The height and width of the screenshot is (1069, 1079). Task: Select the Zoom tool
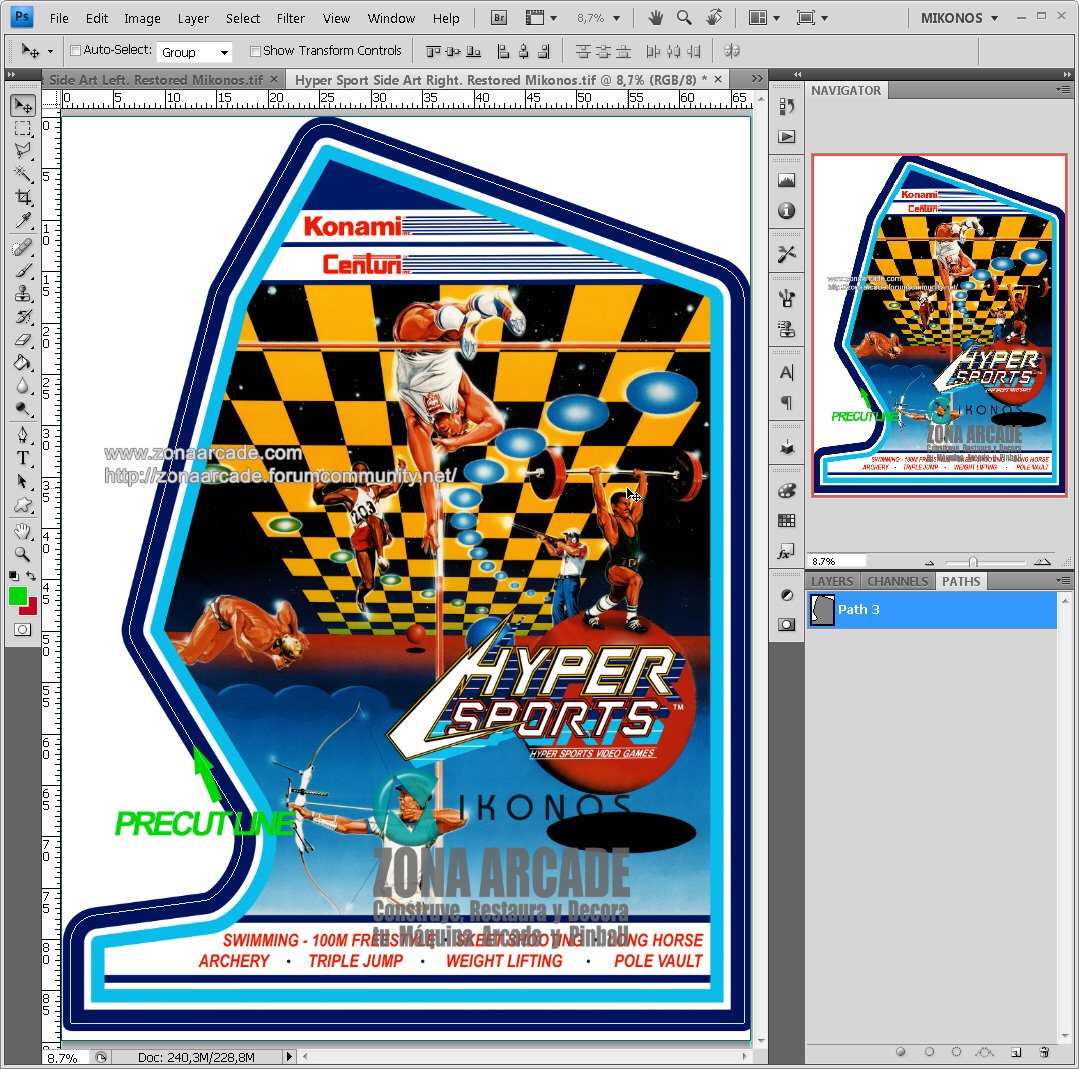[x=22, y=551]
